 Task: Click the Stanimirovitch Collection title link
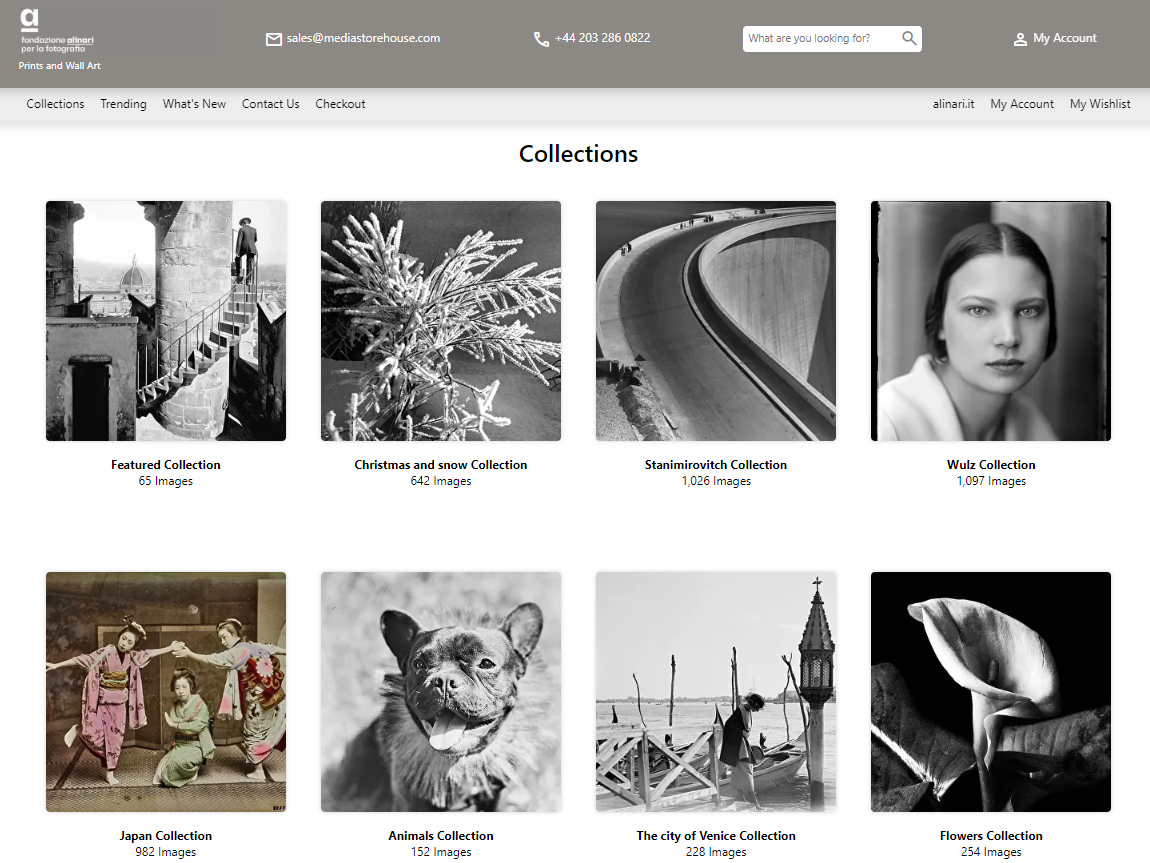715,465
